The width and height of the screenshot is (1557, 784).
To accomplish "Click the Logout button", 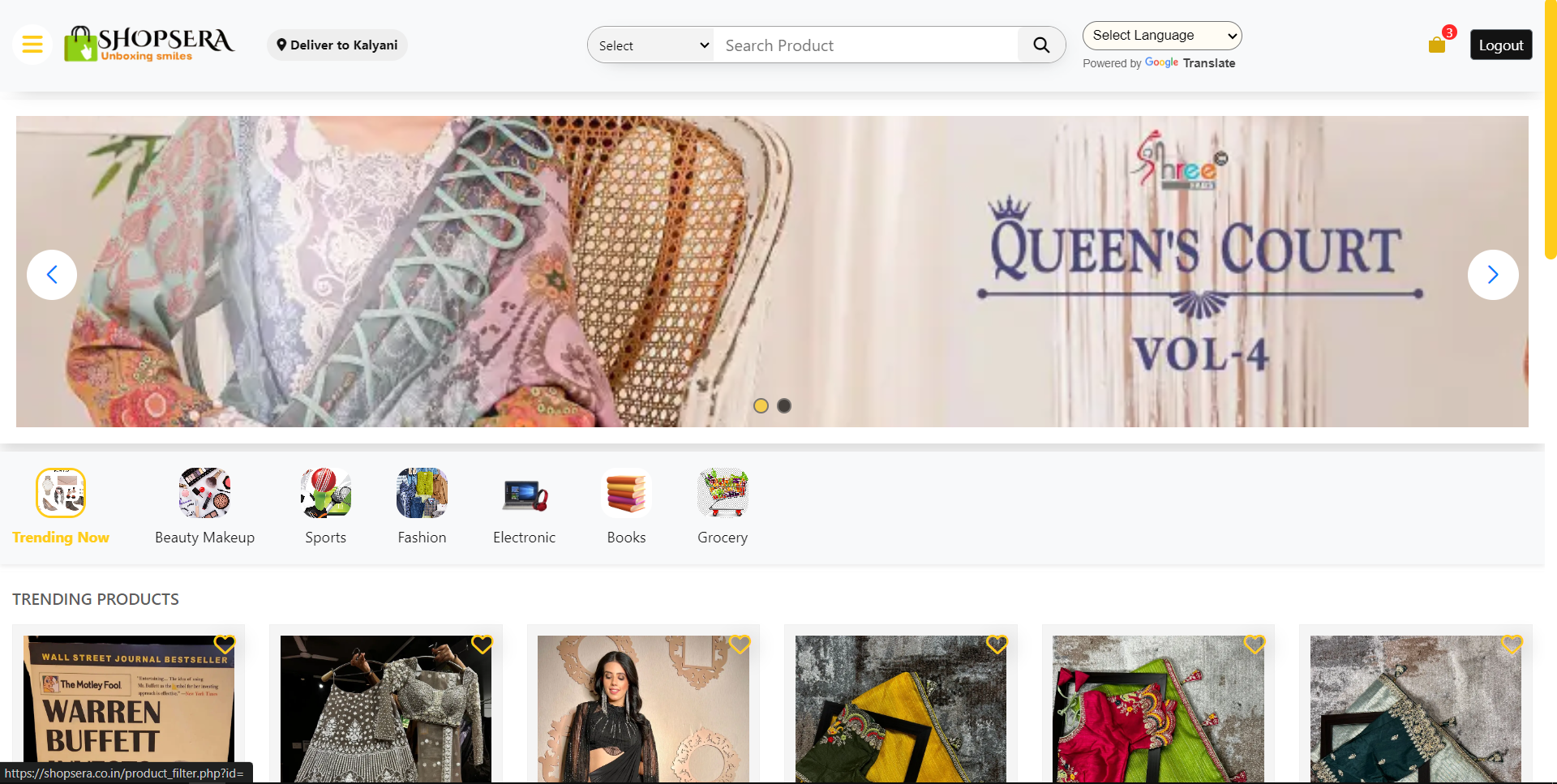I will tap(1500, 45).
